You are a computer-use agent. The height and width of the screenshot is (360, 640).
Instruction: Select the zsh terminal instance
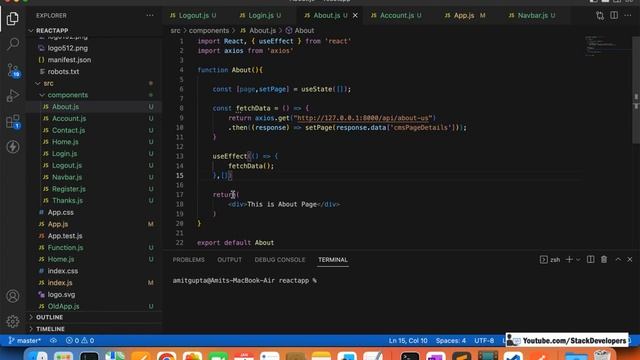[x=550, y=260]
